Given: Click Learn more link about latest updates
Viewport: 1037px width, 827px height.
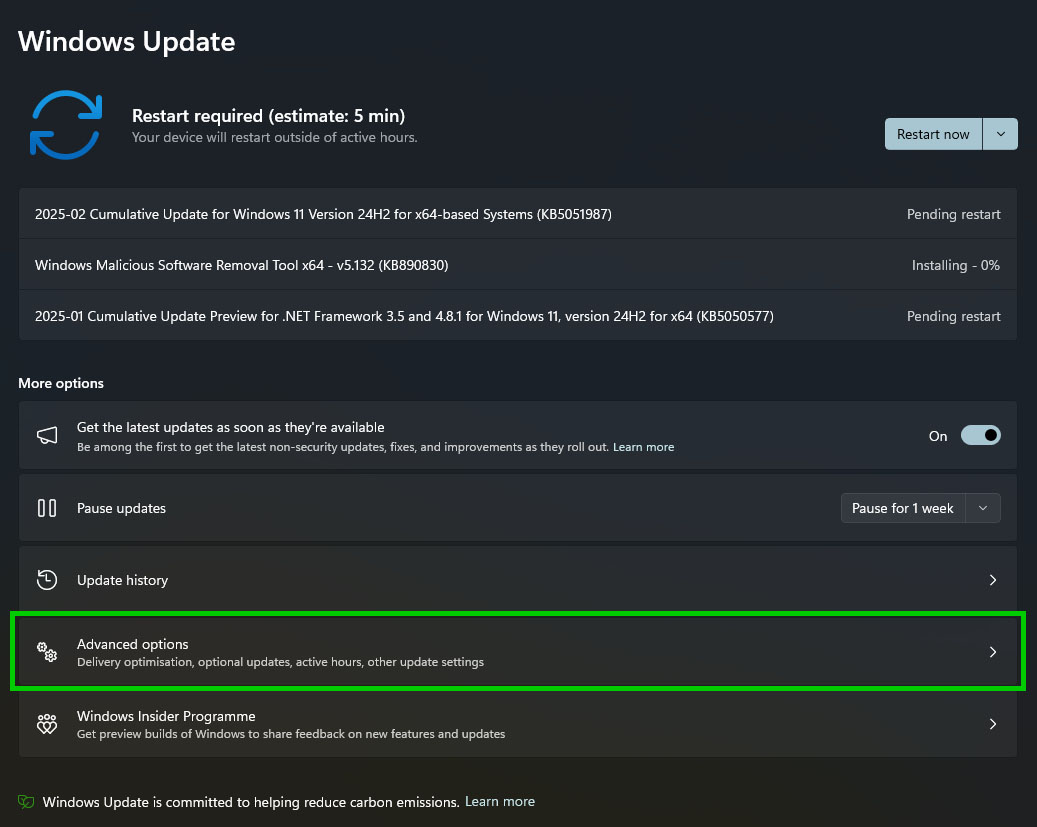Looking at the screenshot, I should tap(643, 447).
